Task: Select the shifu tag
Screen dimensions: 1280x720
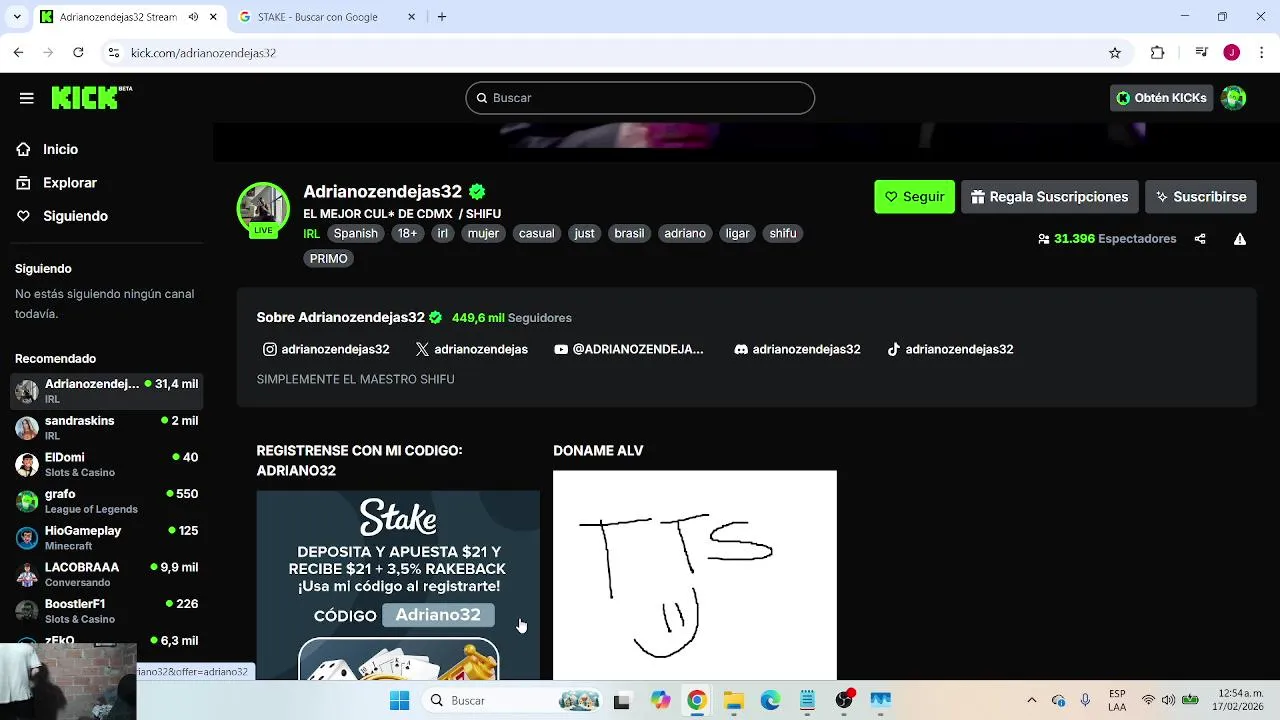Action: pyautogui.click(x=783, y=233)
